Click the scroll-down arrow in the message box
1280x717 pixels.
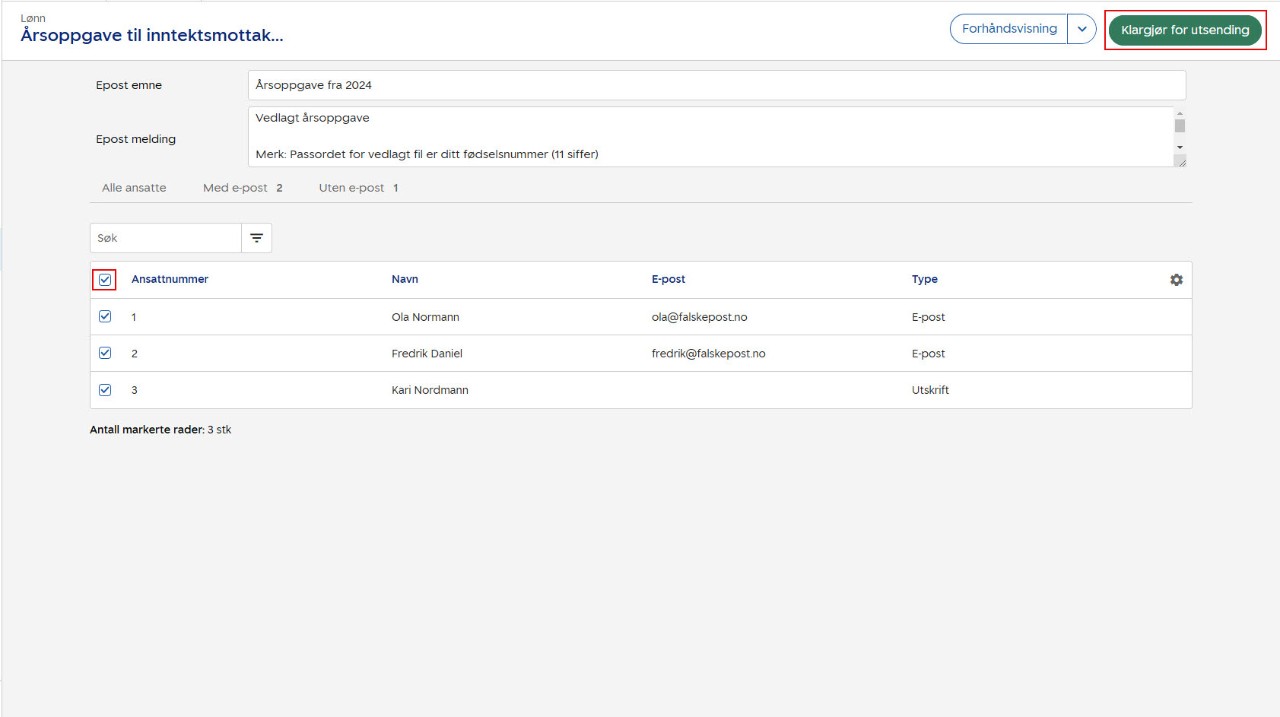tap(1180, 147)
